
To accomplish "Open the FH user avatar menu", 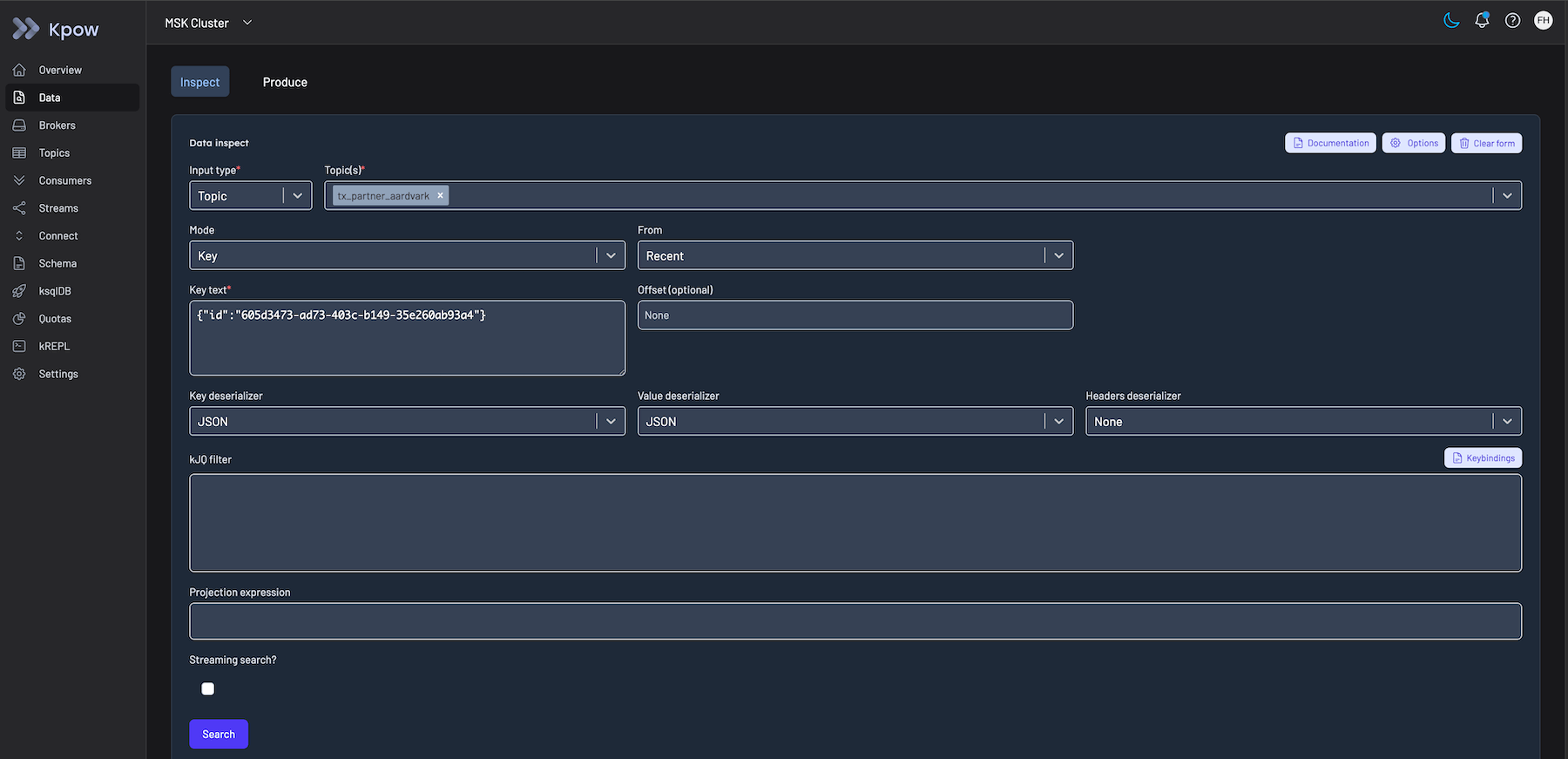I will click(x=1543, y=20).
